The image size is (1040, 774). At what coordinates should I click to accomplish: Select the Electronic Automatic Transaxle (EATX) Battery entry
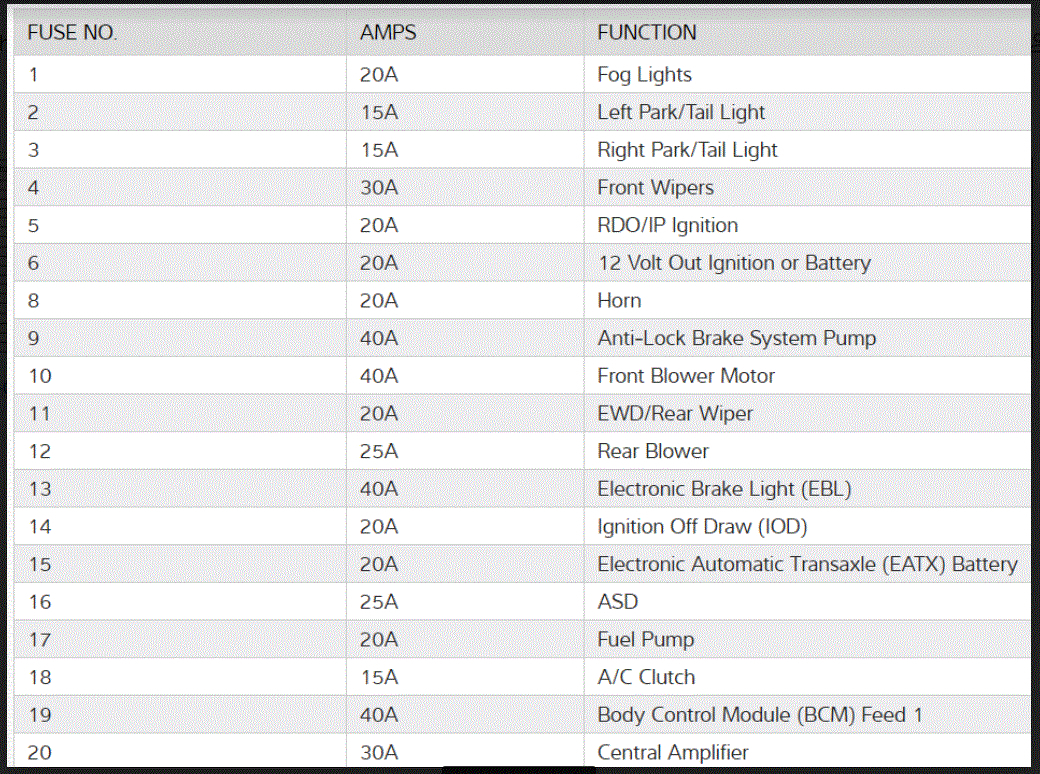(807, 565)
